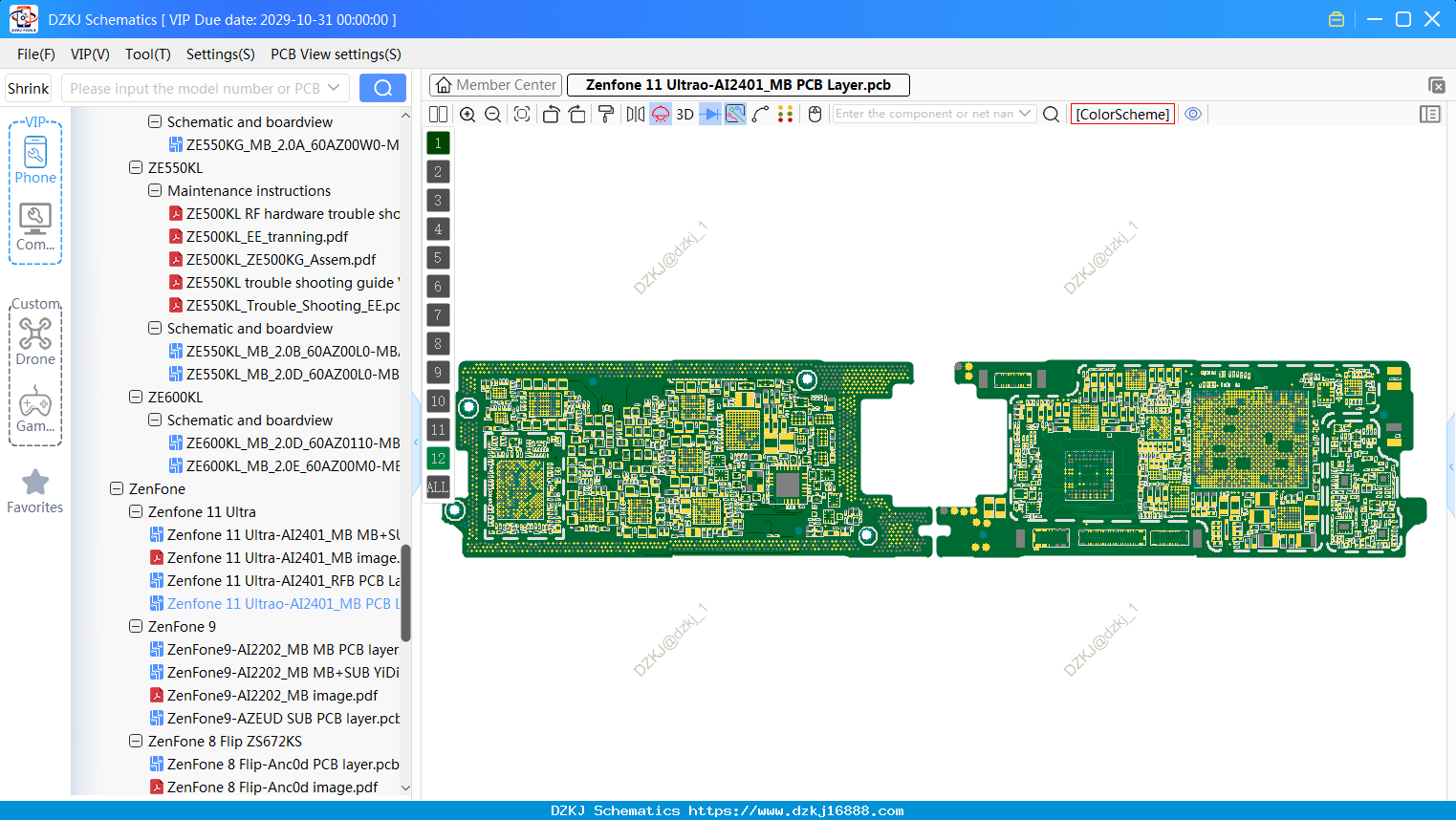Fit the board to the window

click(522, 114)
